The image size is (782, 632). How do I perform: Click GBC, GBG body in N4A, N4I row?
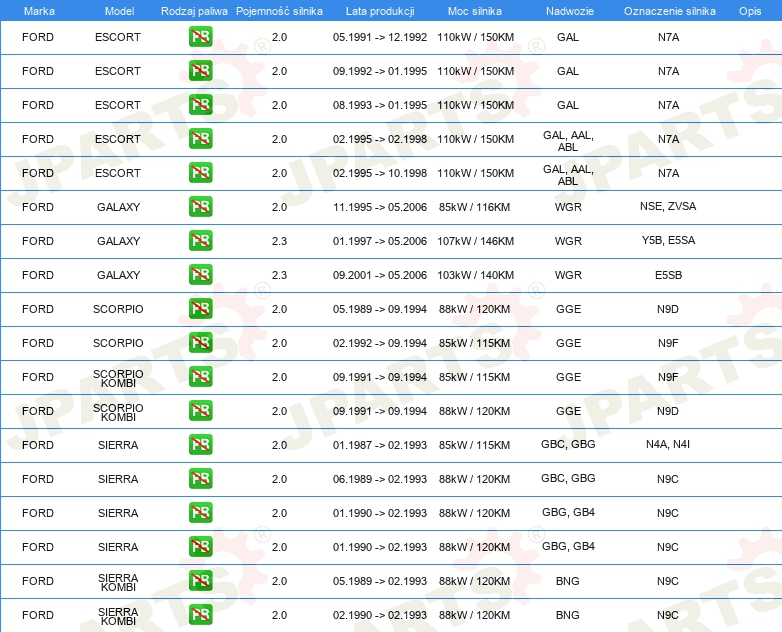click(568, 444)
